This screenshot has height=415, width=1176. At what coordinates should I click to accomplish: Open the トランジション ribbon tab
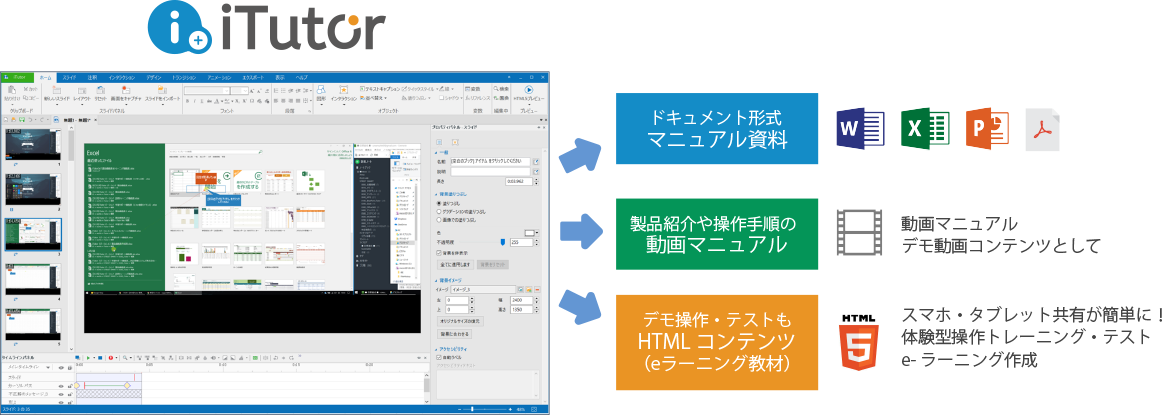(x=184, y=78)
